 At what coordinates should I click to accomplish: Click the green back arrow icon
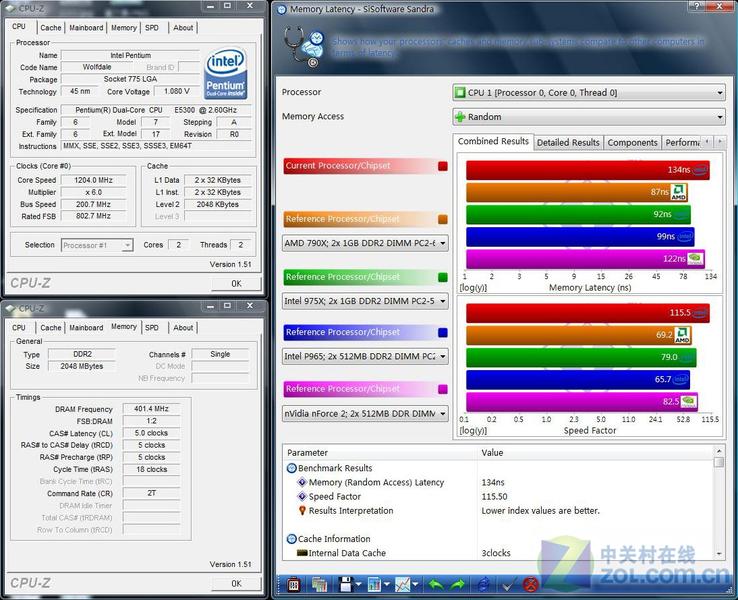436,585
